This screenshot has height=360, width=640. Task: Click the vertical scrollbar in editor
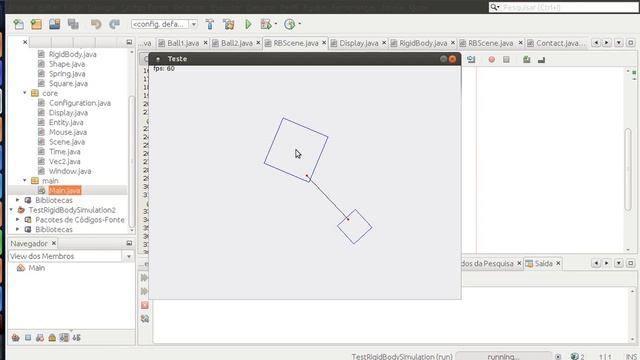[x=628, y=169]
